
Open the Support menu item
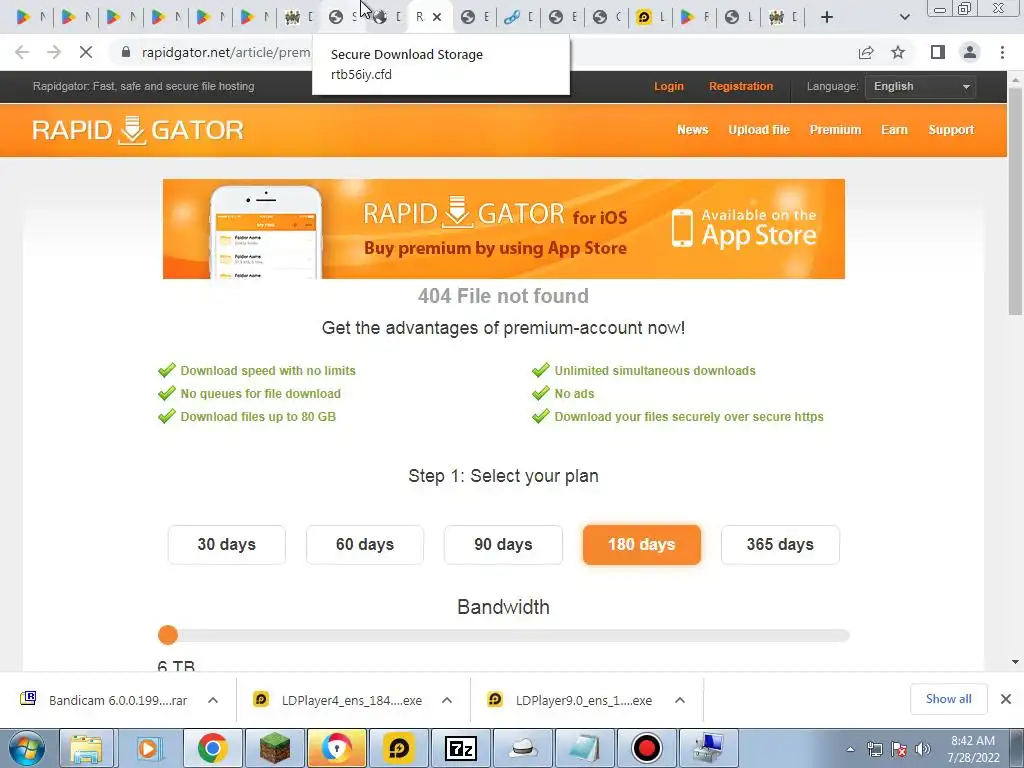(x=951, y=130)
